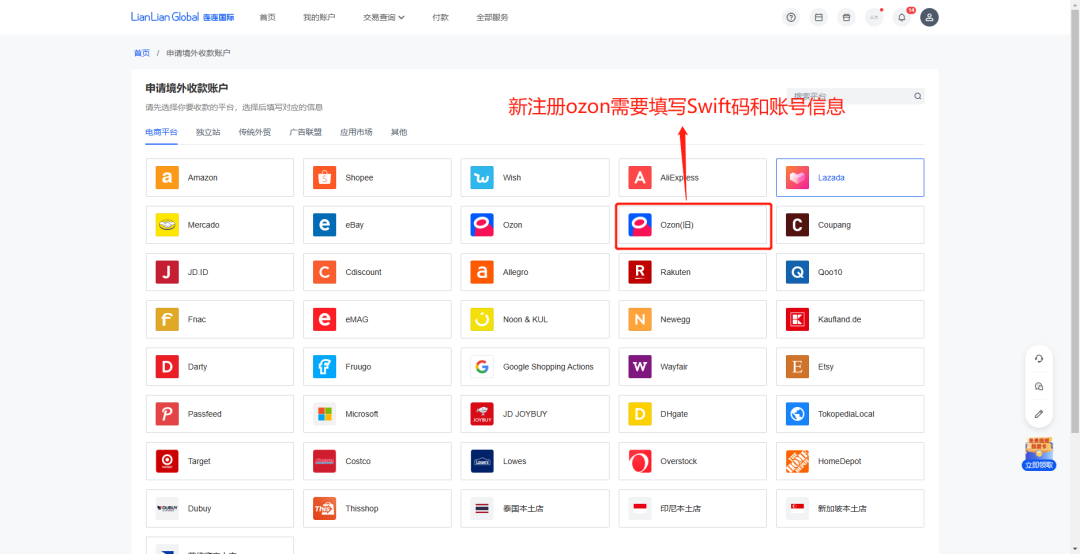Choose the Allegro platform card

(x=535, y=272)
